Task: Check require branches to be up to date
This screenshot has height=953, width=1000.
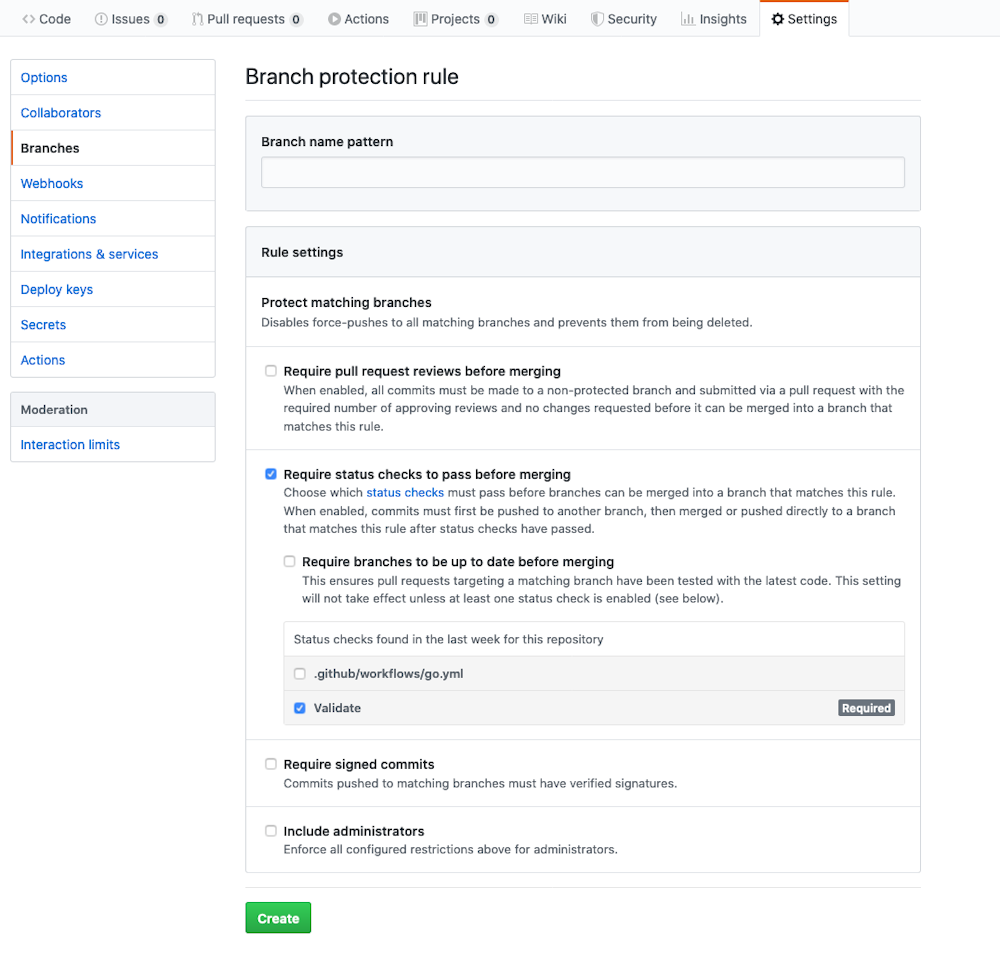Action: (x=289, y=561)
